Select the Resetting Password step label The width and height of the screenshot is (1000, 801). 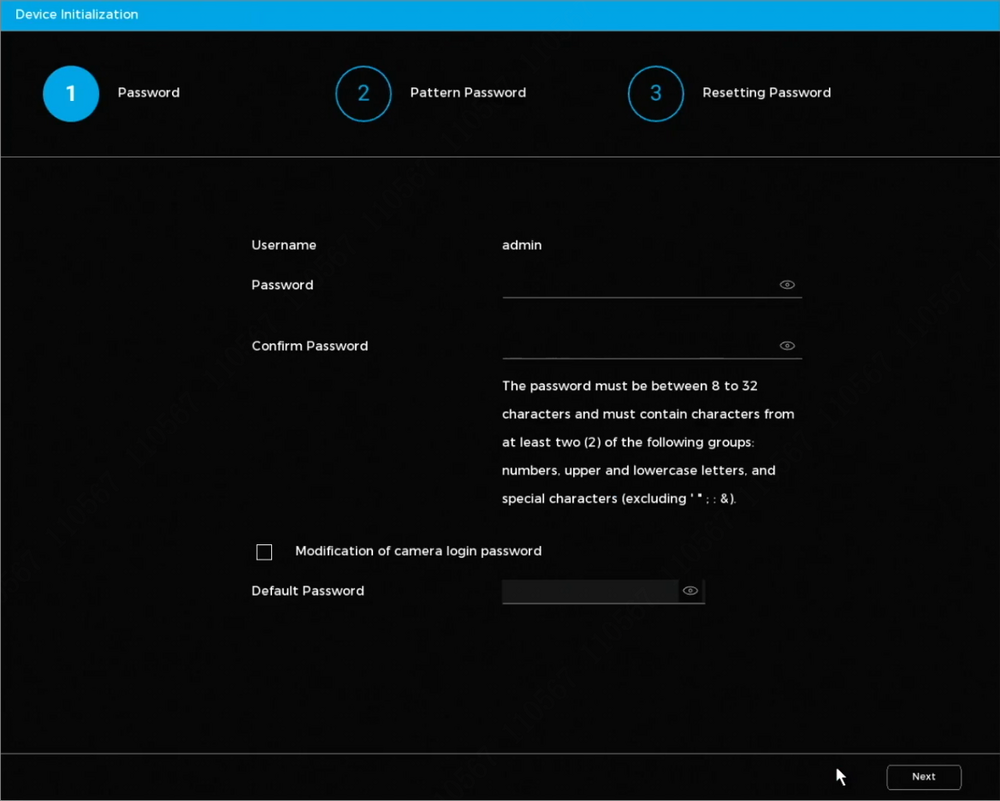(x=766, y=93)
